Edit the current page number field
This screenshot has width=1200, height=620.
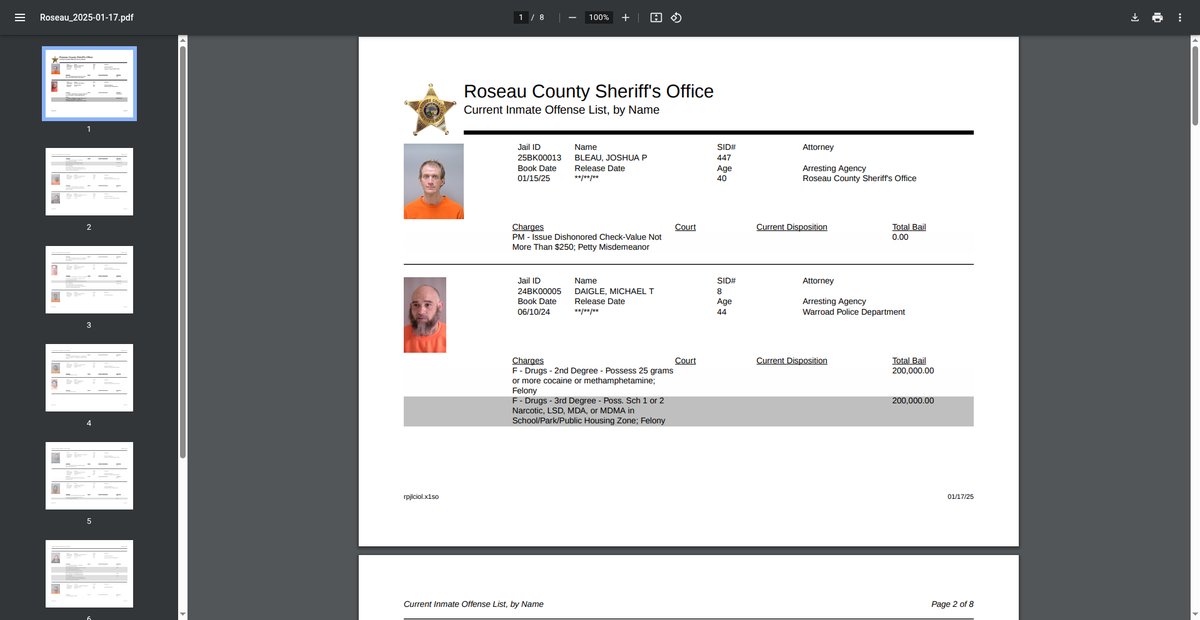click(520, 17)
